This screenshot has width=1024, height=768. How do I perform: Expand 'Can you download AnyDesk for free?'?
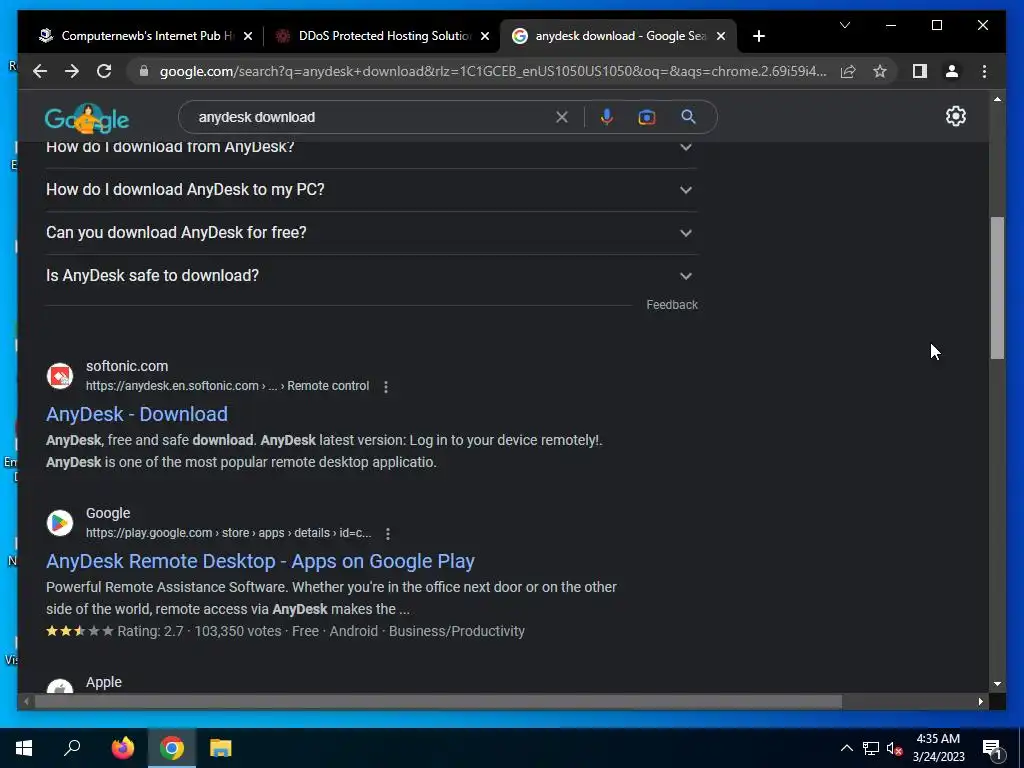[371, 232]
